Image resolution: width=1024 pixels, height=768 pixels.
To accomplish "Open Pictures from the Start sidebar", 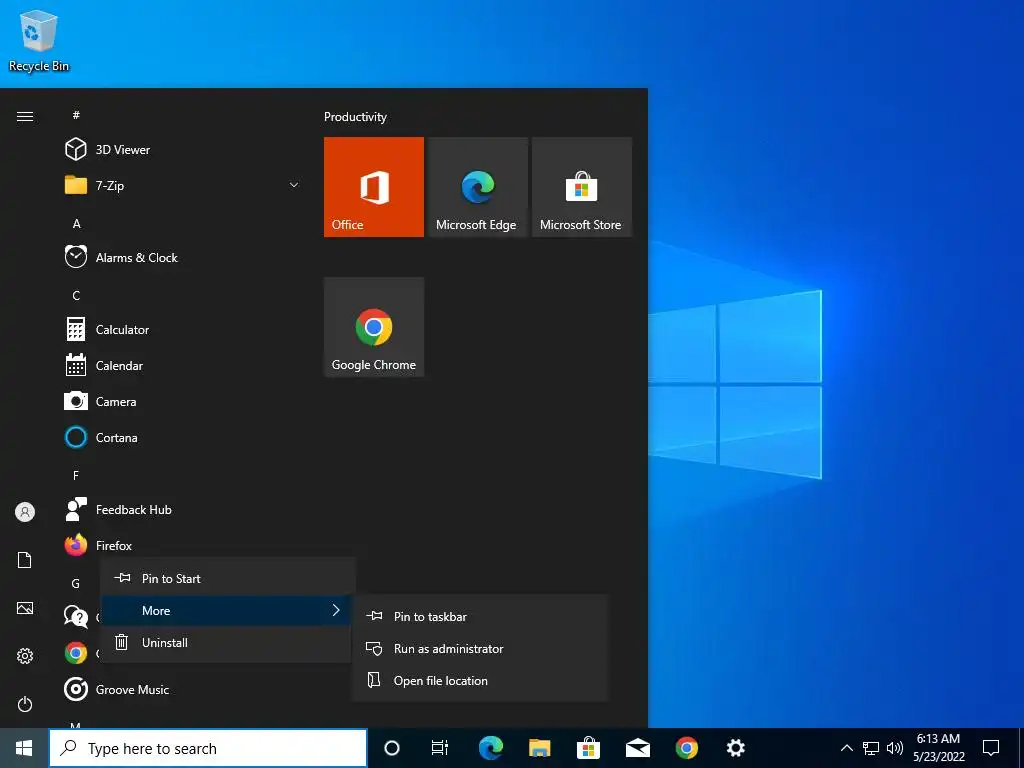I will [25, 608].
